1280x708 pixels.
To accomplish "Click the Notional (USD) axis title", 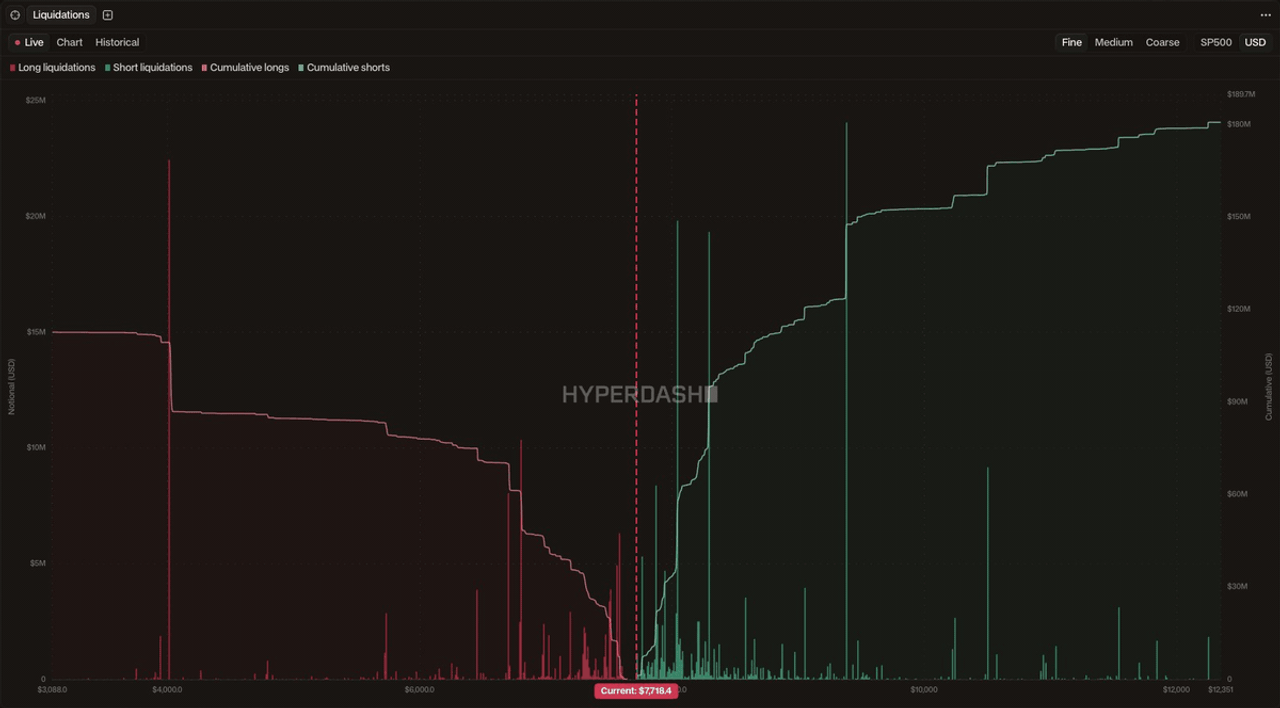I will (12, 388).
